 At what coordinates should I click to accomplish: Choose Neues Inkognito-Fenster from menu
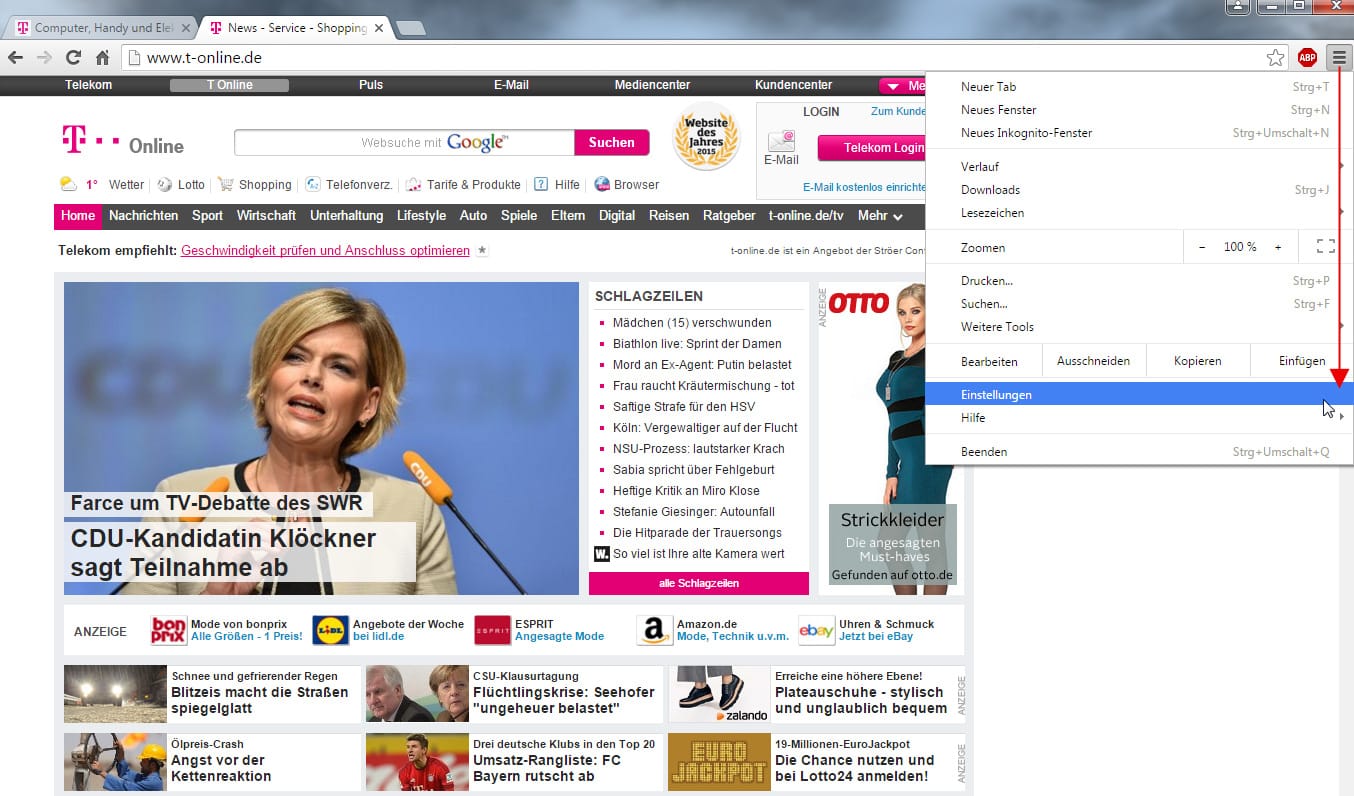click(x=1139, y=133)
